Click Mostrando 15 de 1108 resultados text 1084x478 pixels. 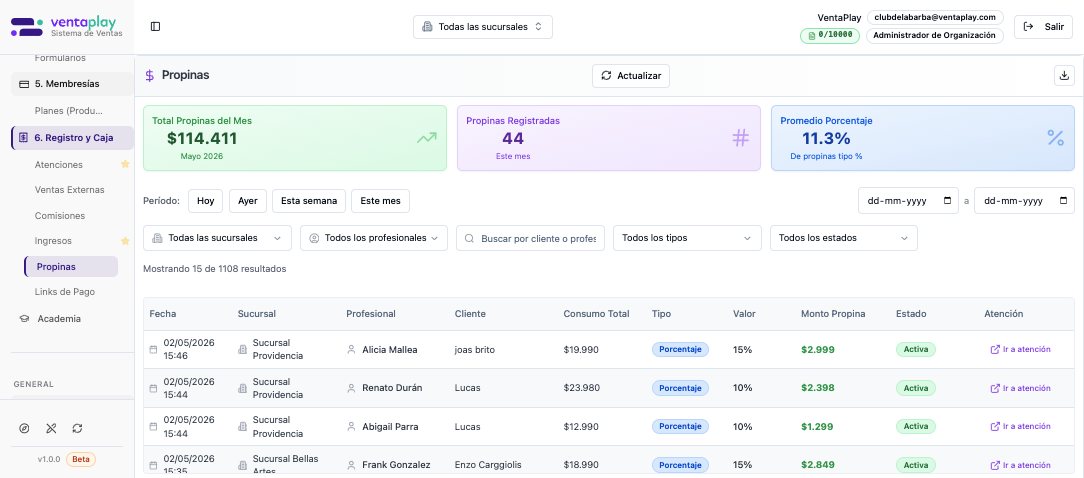pyautogui.click(x=214, y=268)
